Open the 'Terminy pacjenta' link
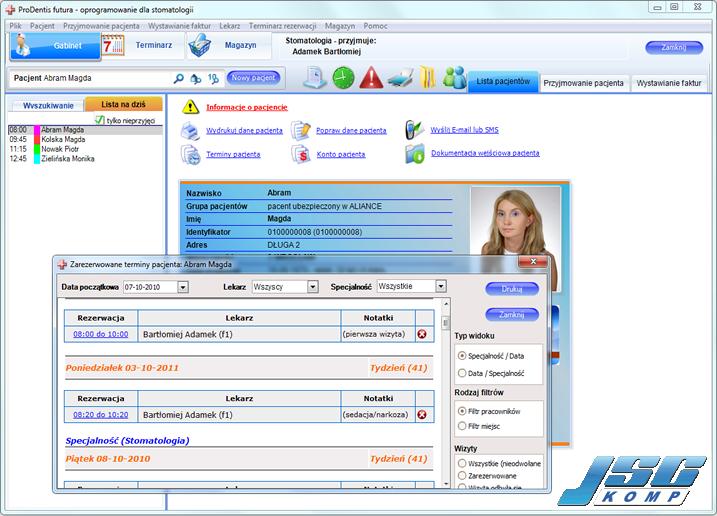717x516 pixels. point(233,155)
